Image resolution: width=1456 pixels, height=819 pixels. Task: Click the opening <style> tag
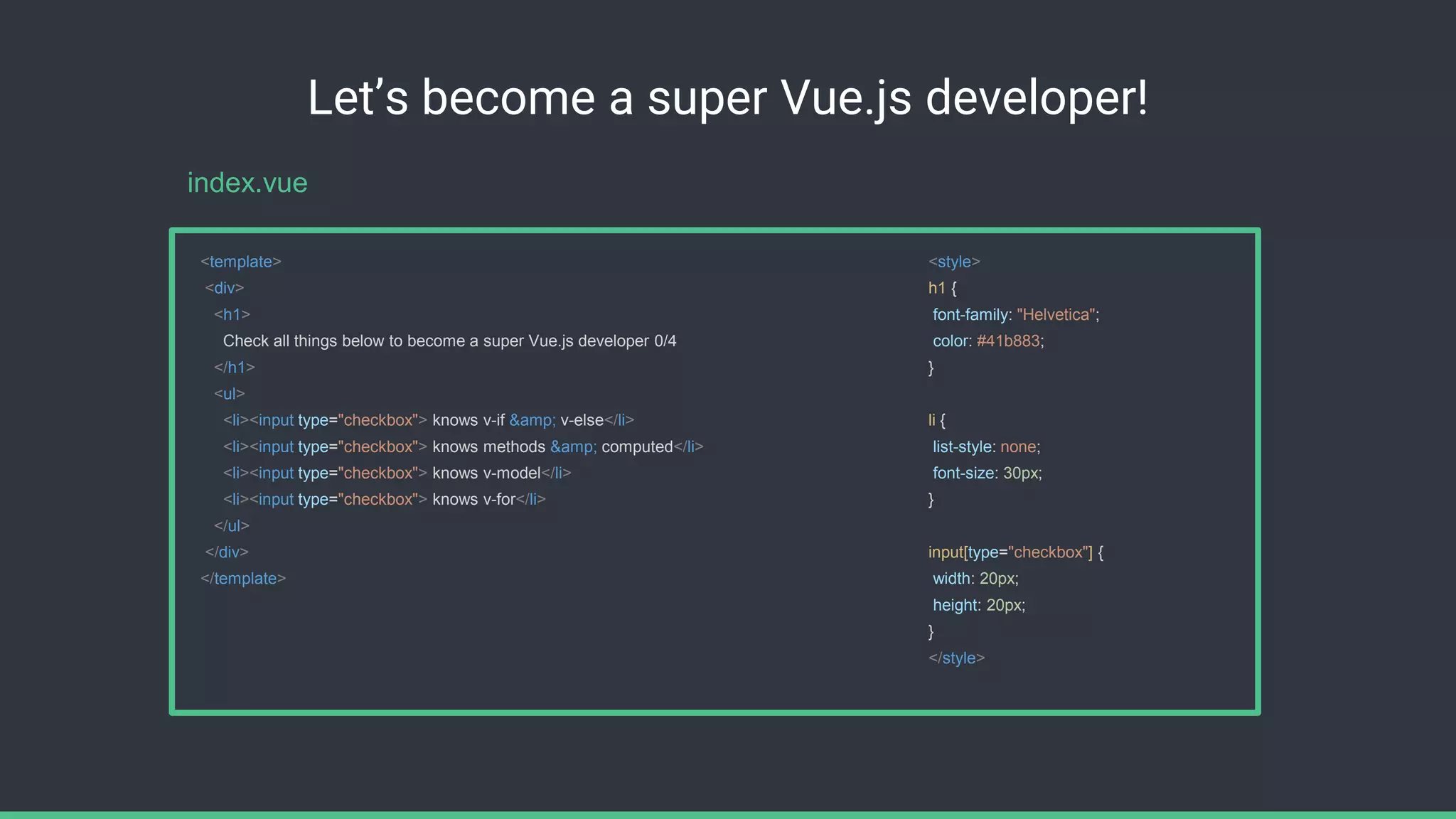pyautogui.click(x=954, y=262)
